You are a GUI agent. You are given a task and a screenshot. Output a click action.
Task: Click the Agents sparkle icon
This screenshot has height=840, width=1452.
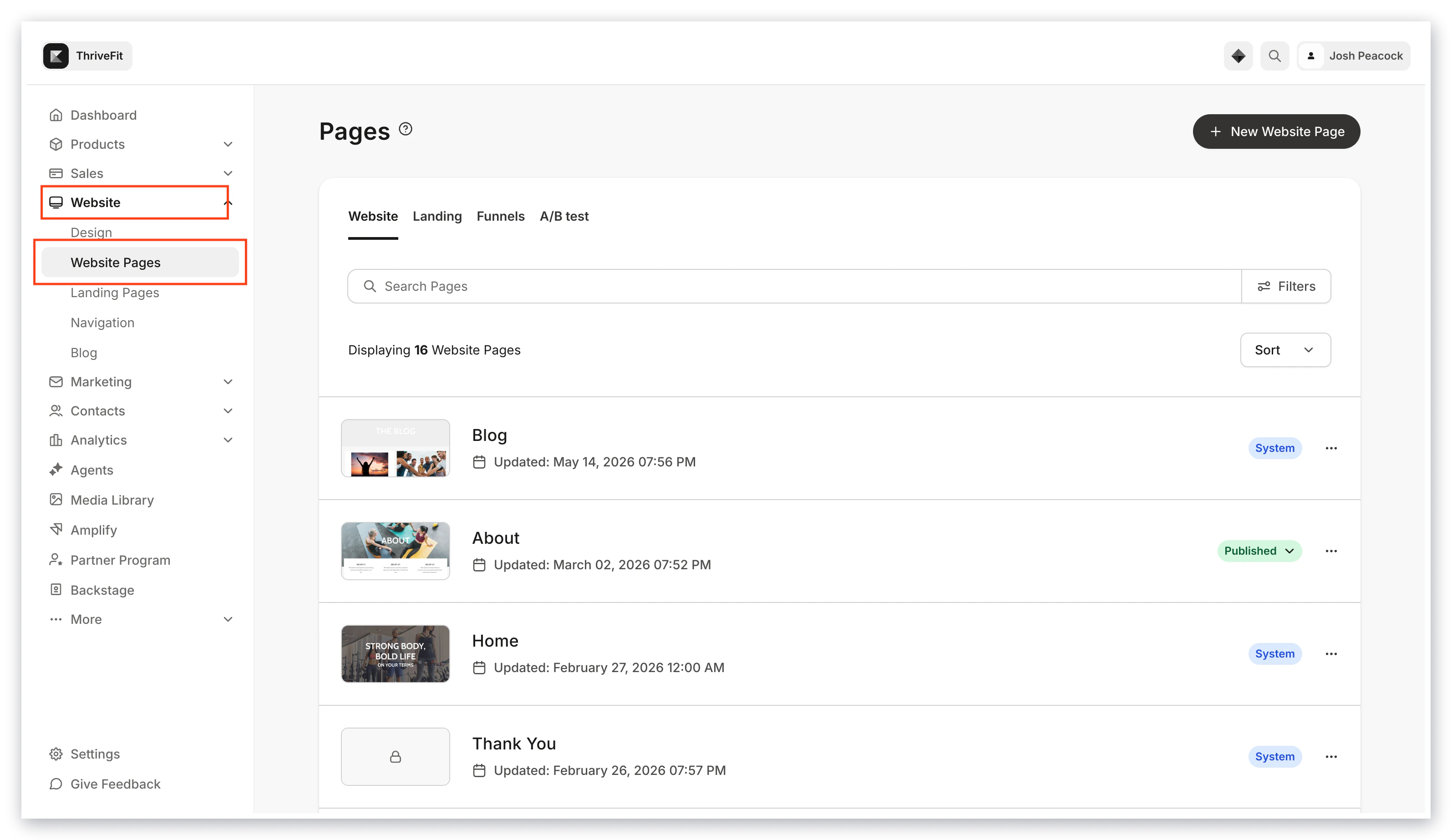click(x=56, y=470)
